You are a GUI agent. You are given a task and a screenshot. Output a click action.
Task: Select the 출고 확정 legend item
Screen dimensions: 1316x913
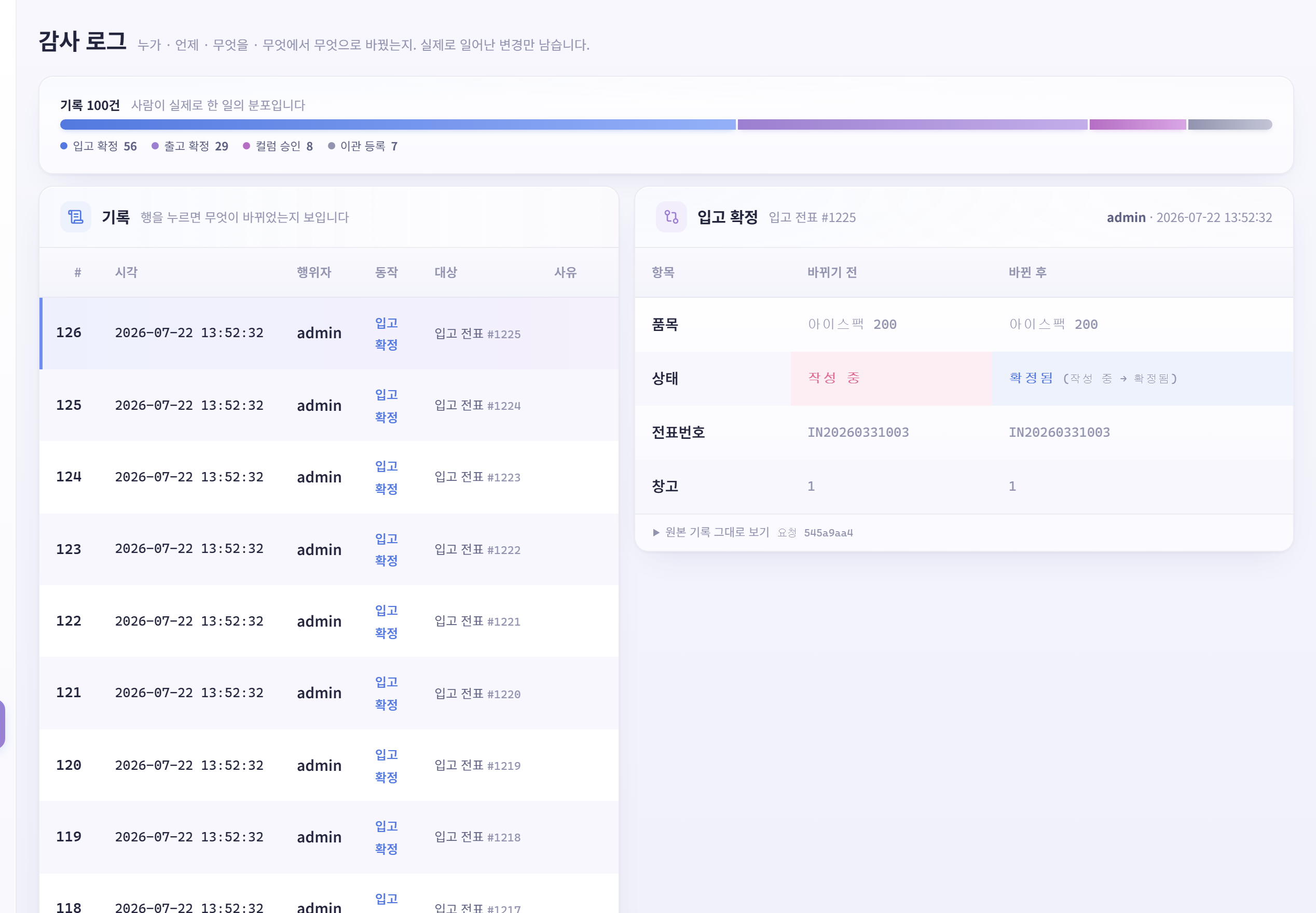(190, 146)
